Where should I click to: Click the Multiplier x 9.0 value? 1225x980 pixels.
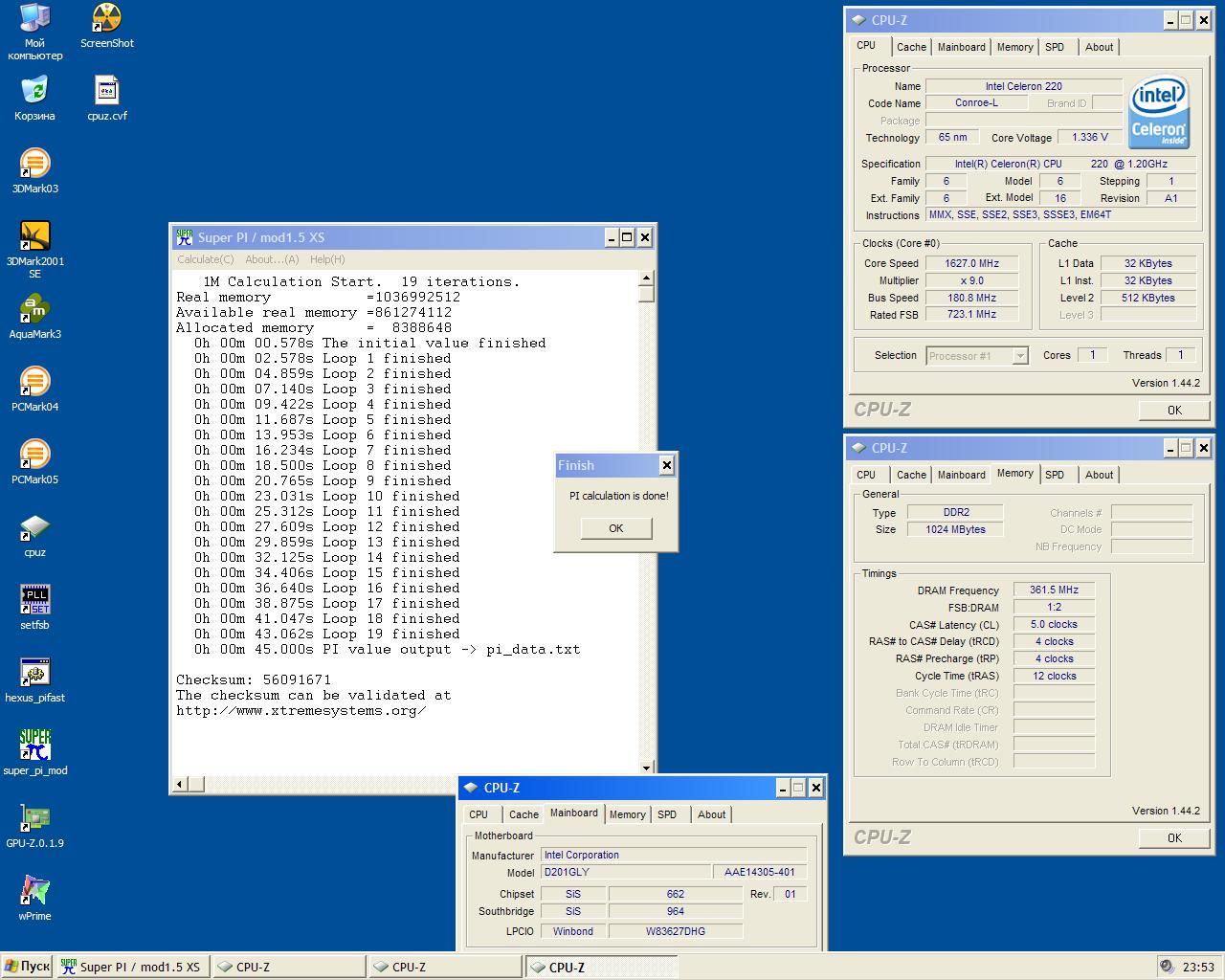tap(971, 280)
